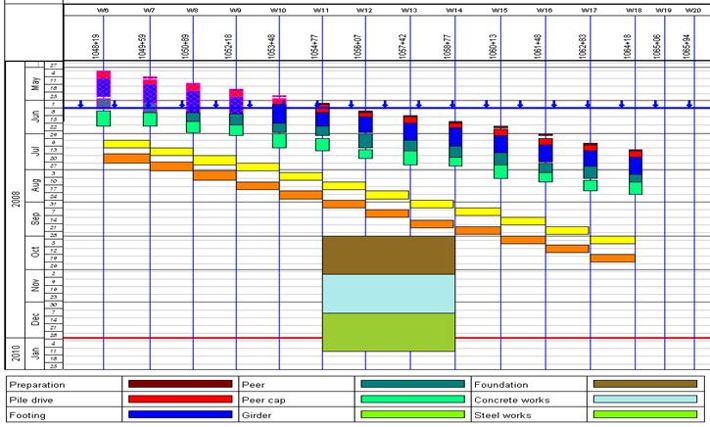Screen dimensions: 710x427
Task: Click station label 1053+48
Action: click(271, 46)
